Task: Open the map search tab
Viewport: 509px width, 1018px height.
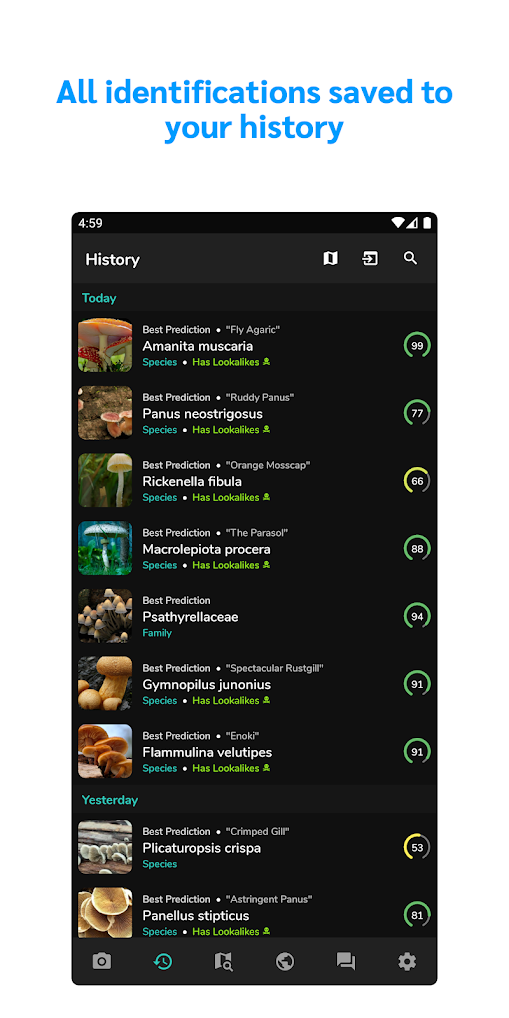Action: point(223,961)
